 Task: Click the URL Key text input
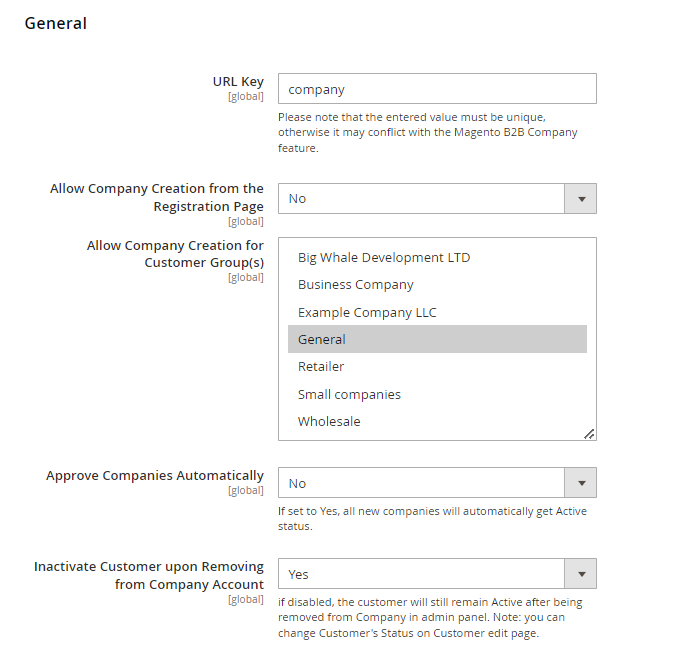point(437,89)
